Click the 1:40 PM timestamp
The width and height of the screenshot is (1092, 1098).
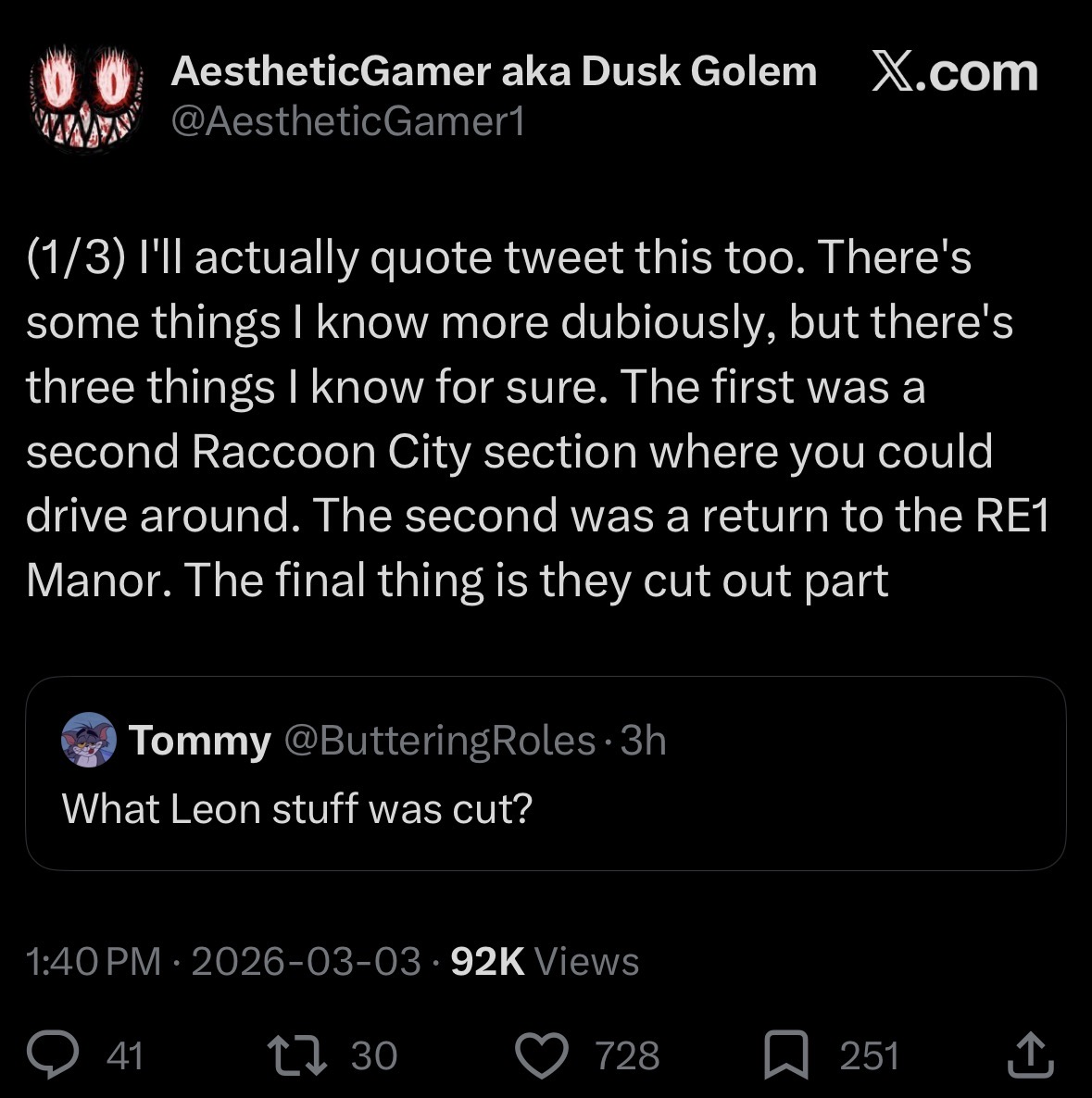click(94, 961)
